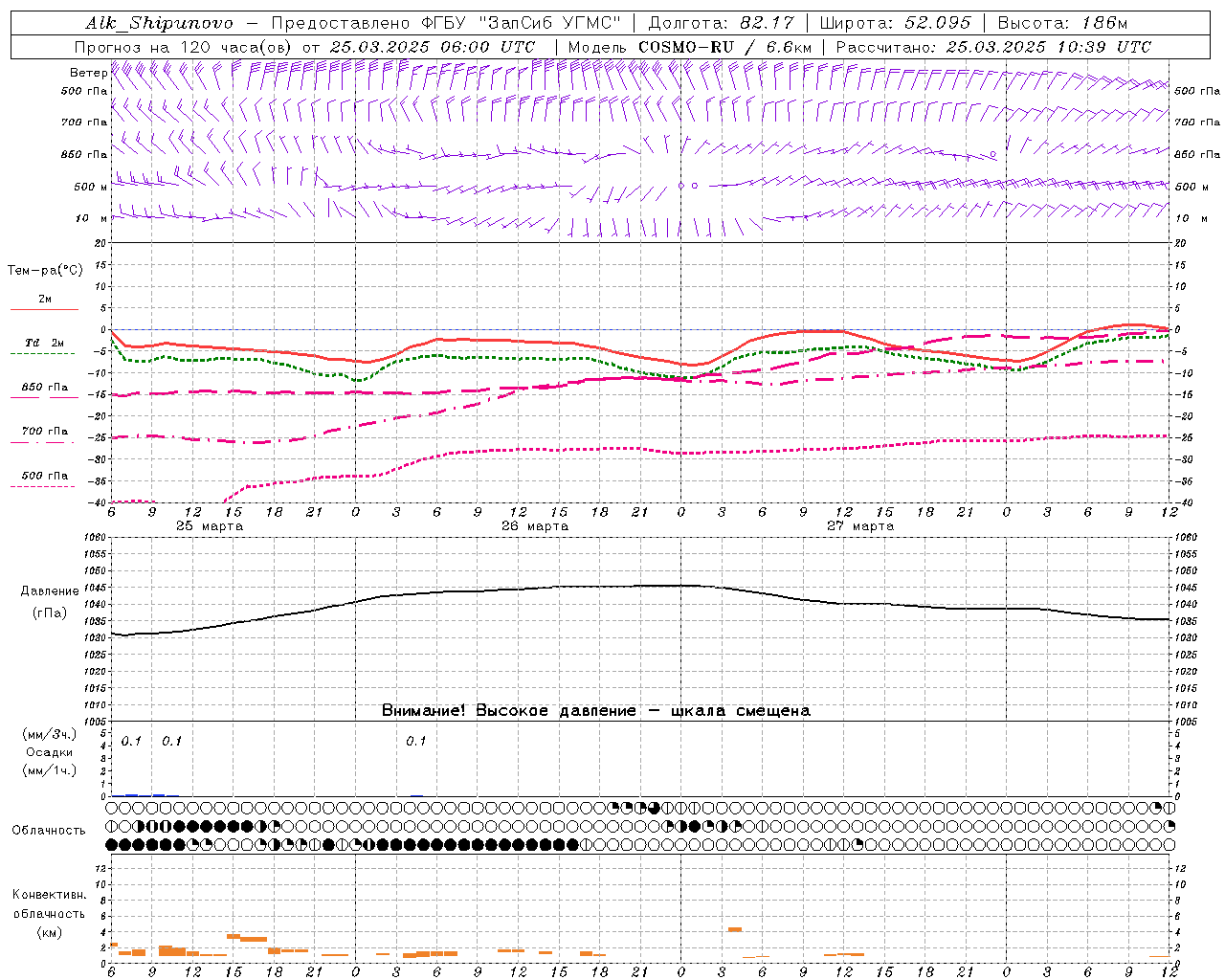The height and width of the screenshot is (980, 1225).
Task: Click the station name Alk_Shipunovo in the header
Action: (x=159, y=23)
